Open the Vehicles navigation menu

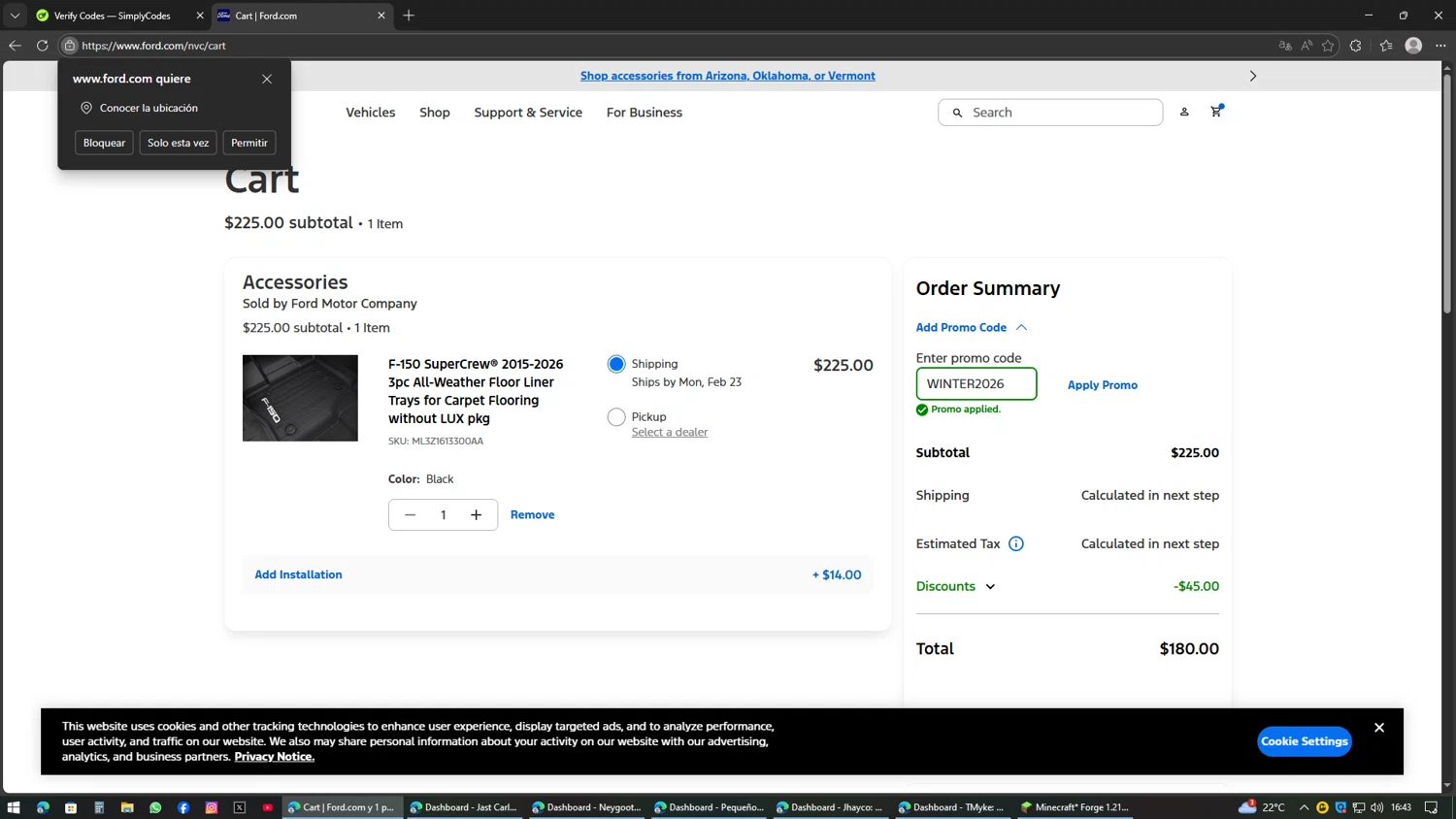coord(371,113)
